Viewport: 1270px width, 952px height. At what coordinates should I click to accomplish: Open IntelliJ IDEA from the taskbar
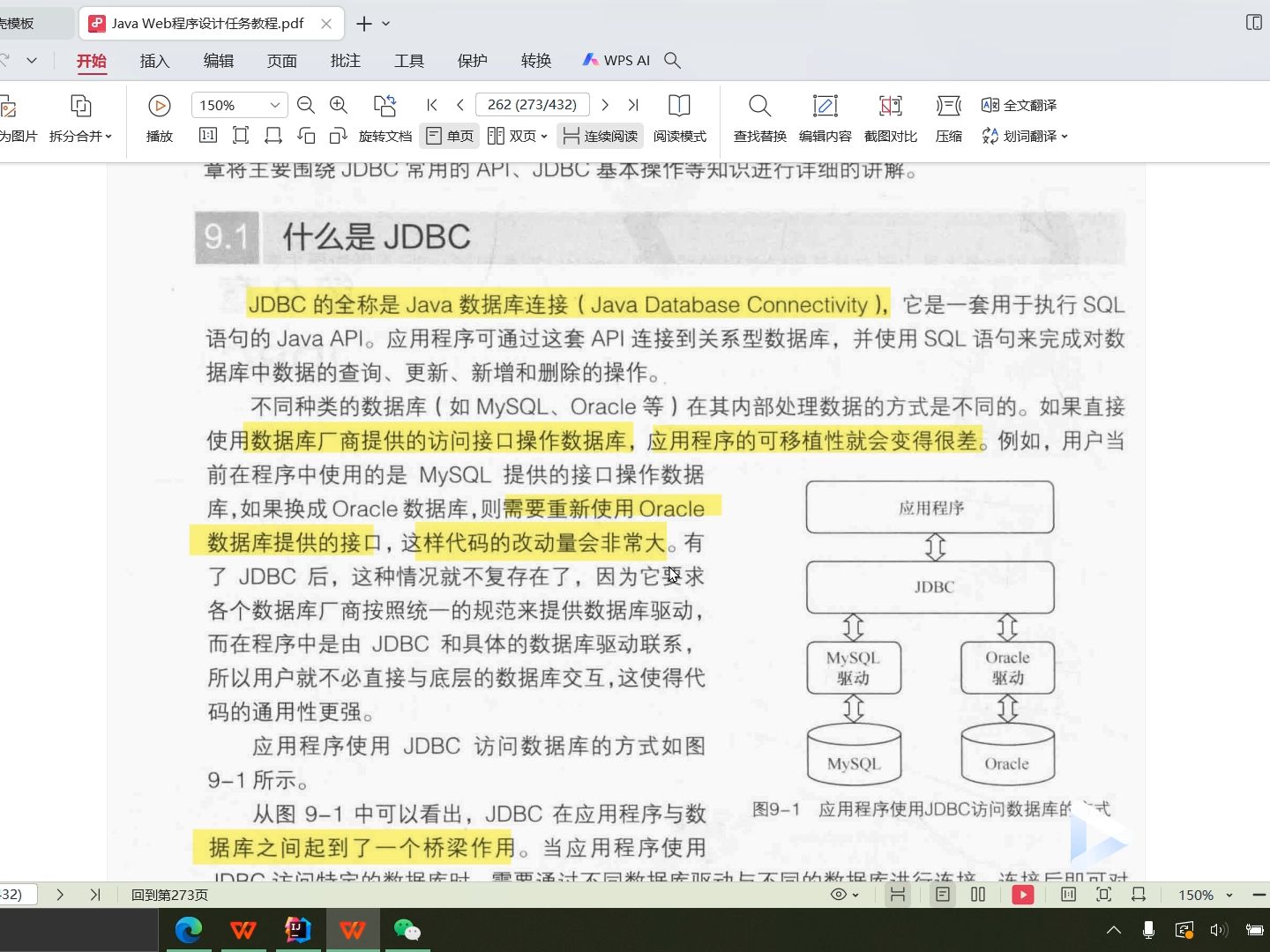(x=297, y=930)
